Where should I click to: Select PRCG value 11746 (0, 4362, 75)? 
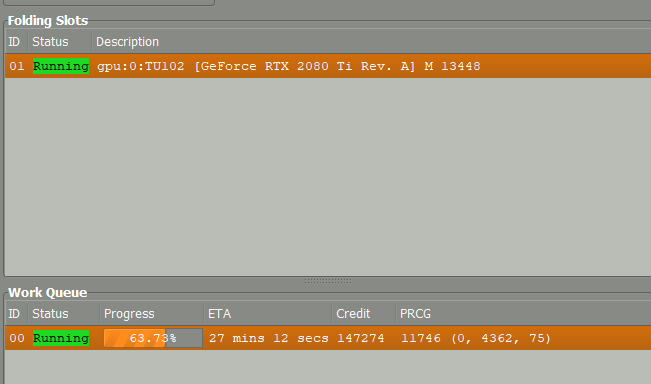point(476,338)
